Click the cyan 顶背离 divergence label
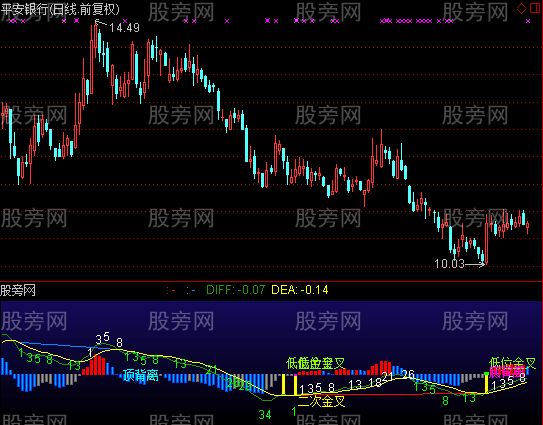Screen dimensions: 543x425 [141, 375]
